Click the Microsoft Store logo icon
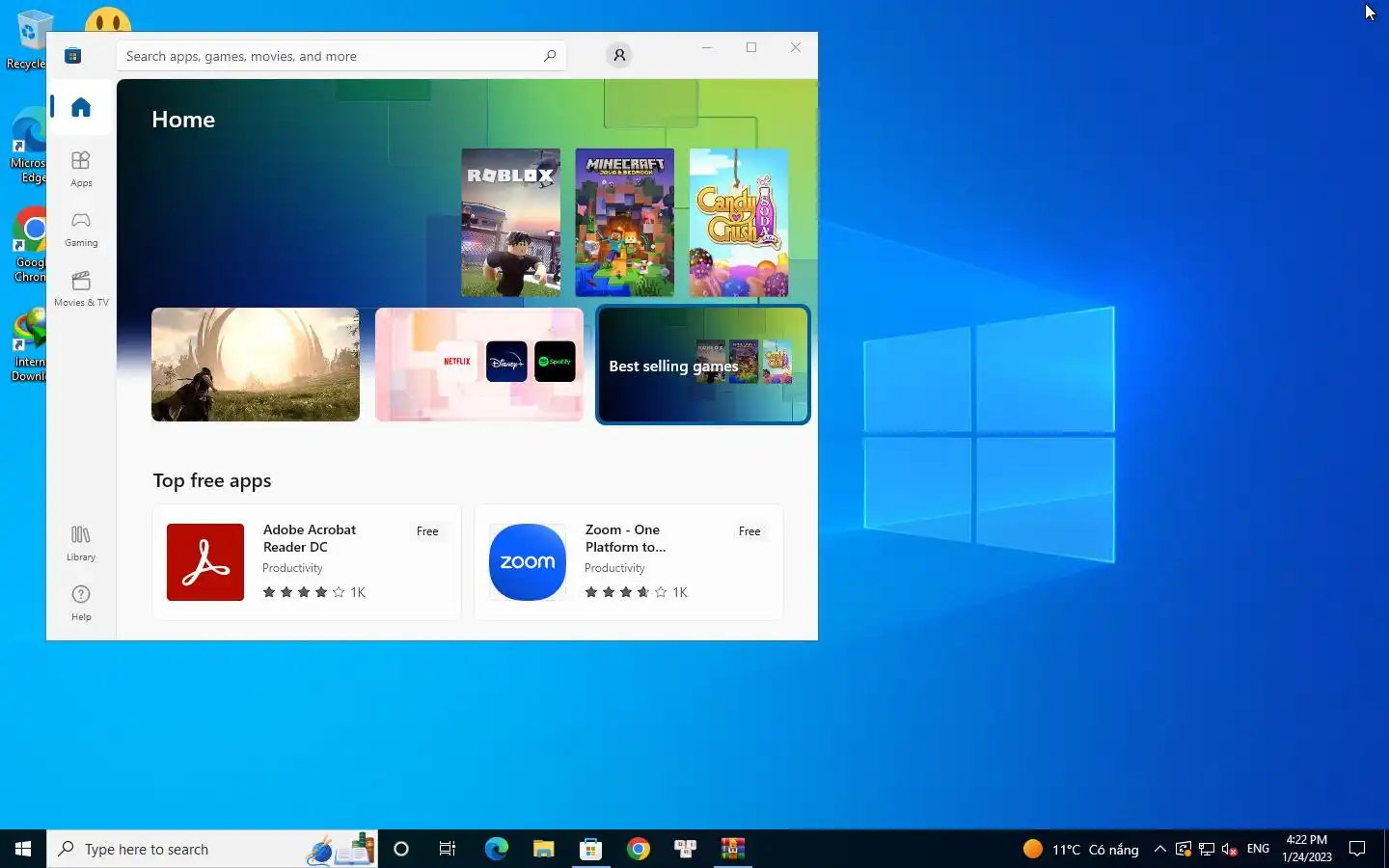1389x868 pixels. [72, 56]
